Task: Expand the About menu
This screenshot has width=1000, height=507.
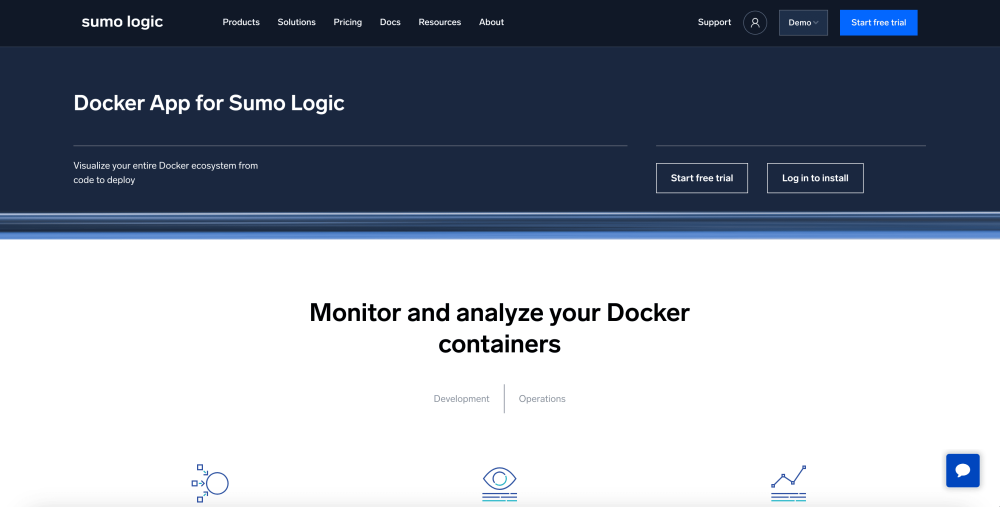Action: (491, 22)
